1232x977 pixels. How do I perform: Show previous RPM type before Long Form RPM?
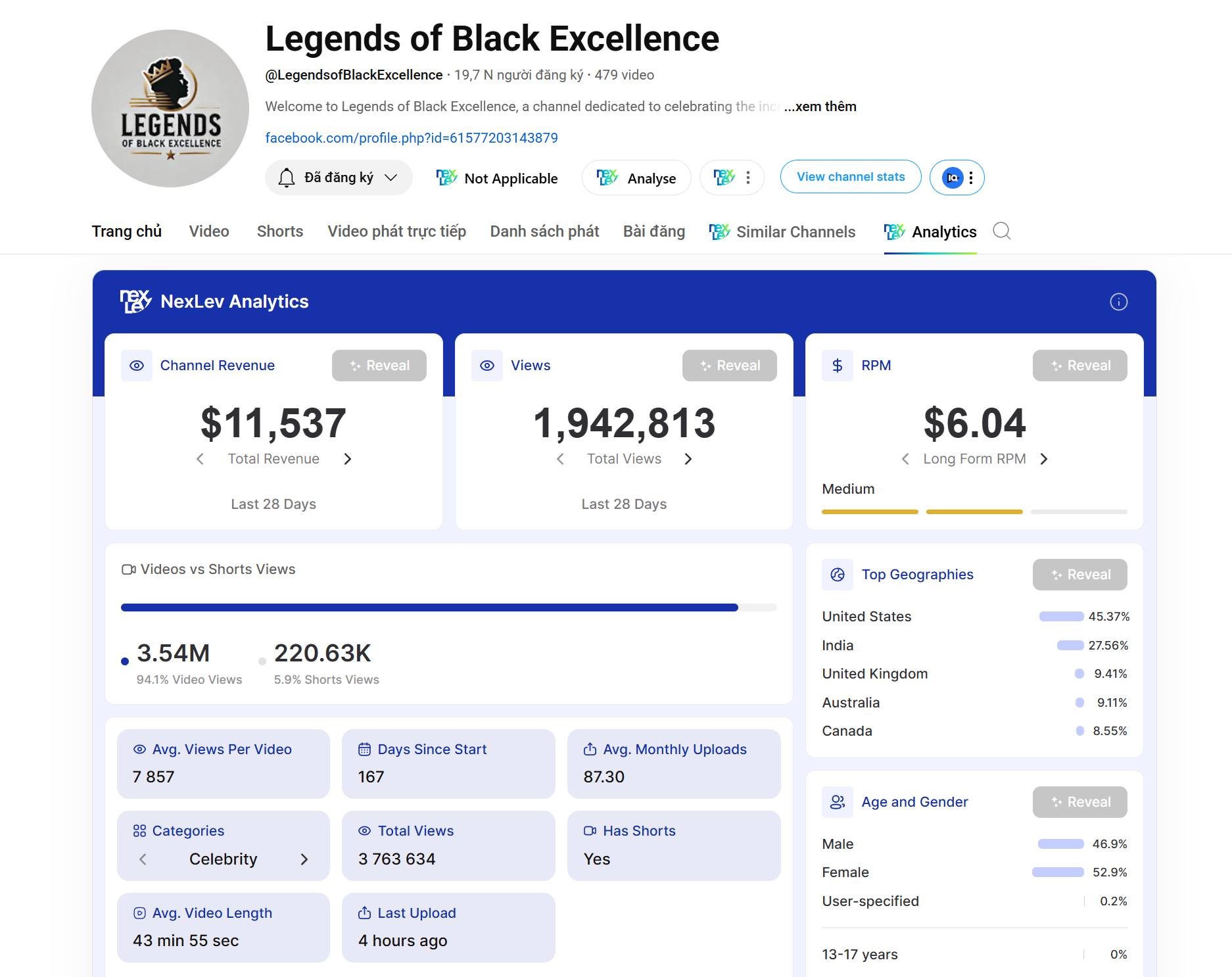[905, 459]
